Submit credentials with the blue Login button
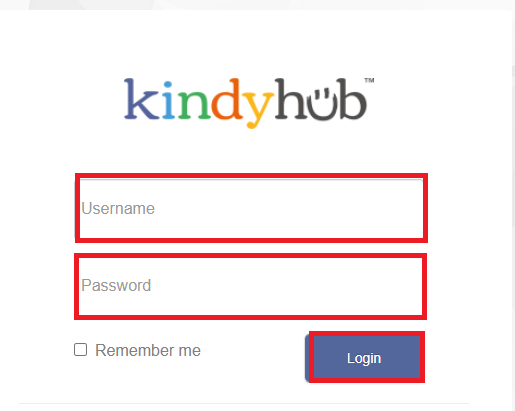This screenshot has width=515, height=411. pos(365,358)
